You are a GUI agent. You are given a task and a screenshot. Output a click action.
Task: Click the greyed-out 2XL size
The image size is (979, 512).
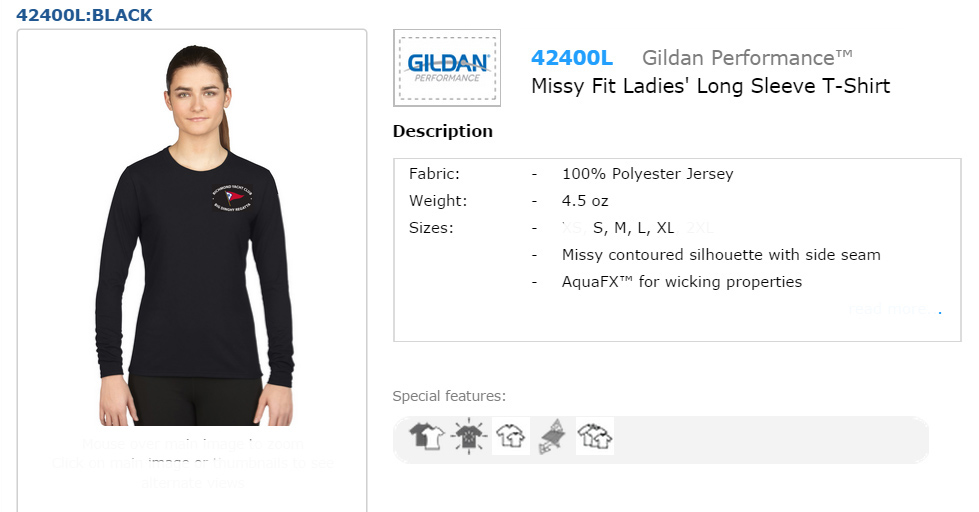pos(700,228)
